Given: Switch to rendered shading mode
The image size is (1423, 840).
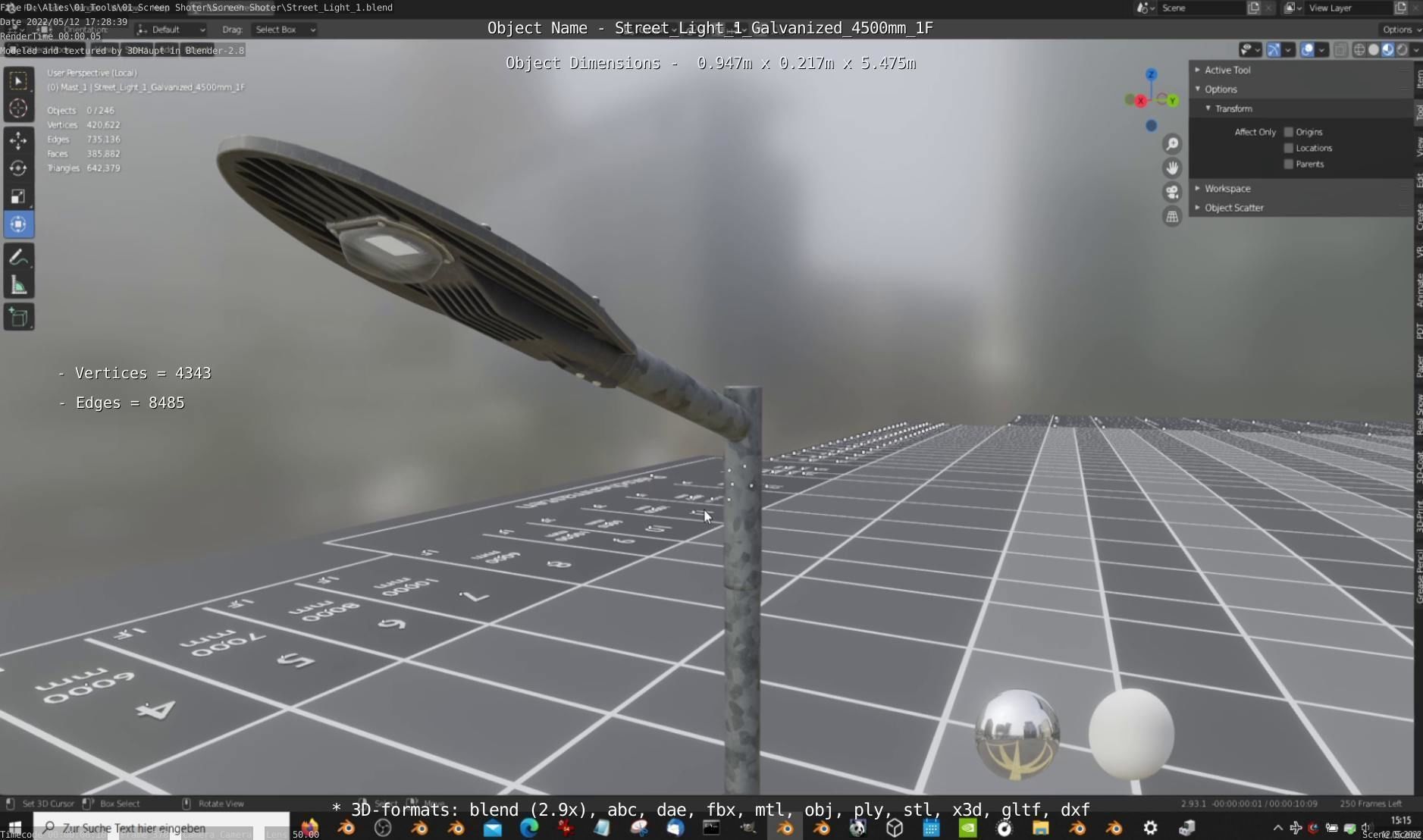Looking at the screenshot, I should 1403,50.
